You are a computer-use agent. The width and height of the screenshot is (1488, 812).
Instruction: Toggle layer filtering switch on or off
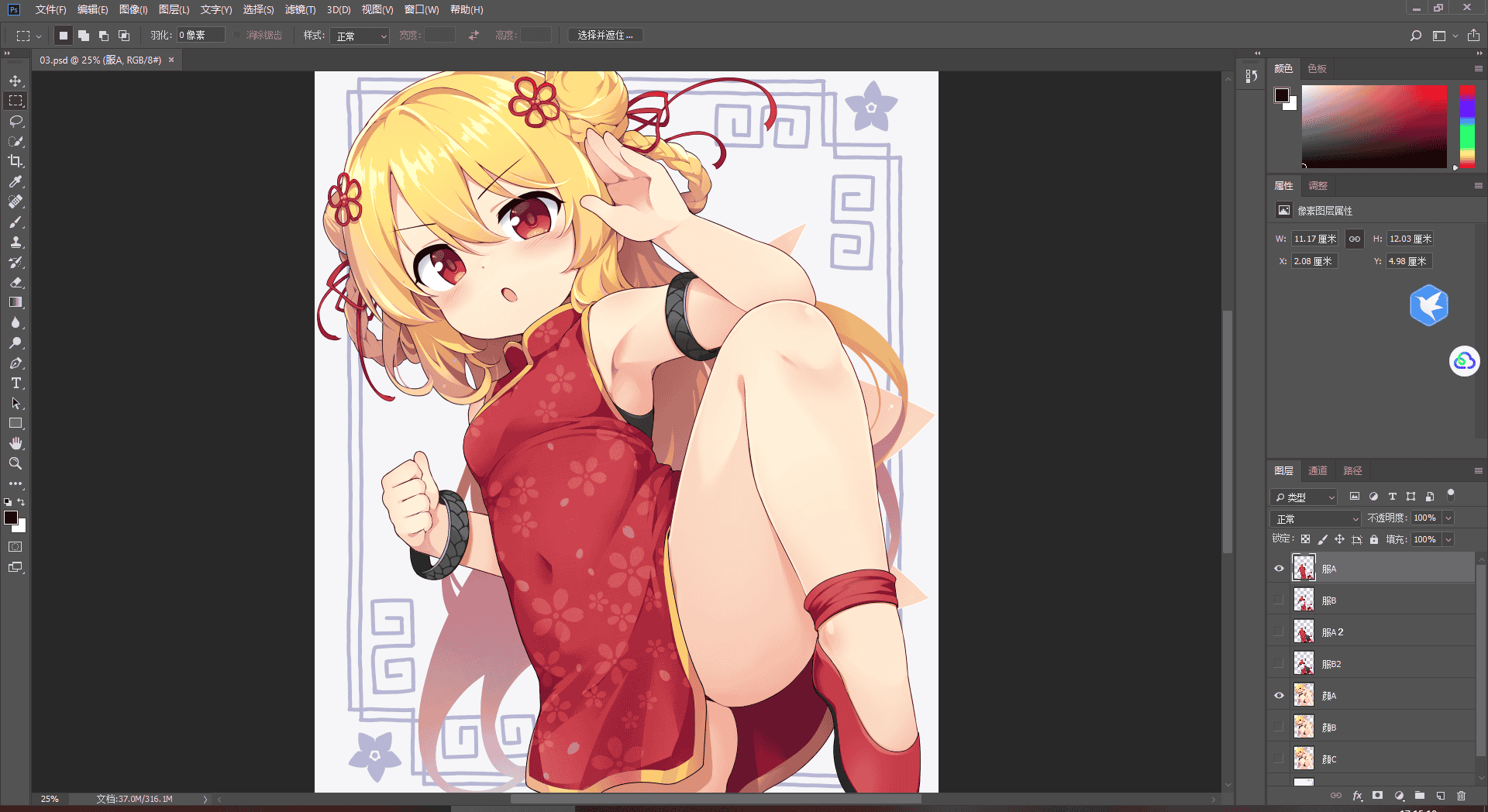(1451, 495)
